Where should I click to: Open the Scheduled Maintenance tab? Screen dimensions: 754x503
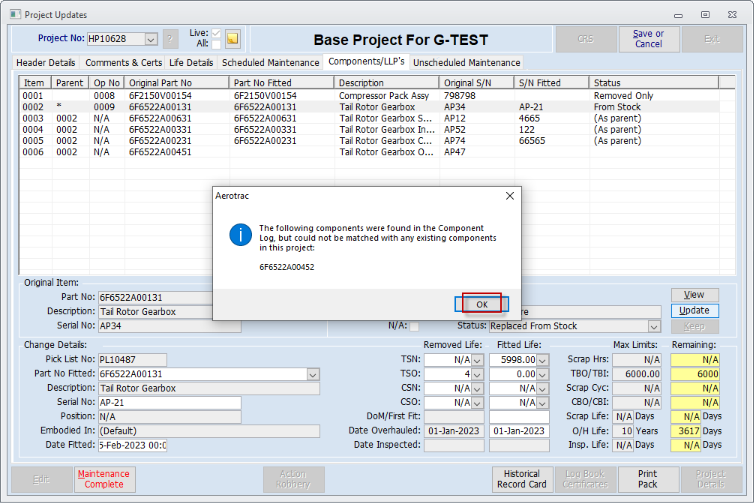(x=270, y=63)
